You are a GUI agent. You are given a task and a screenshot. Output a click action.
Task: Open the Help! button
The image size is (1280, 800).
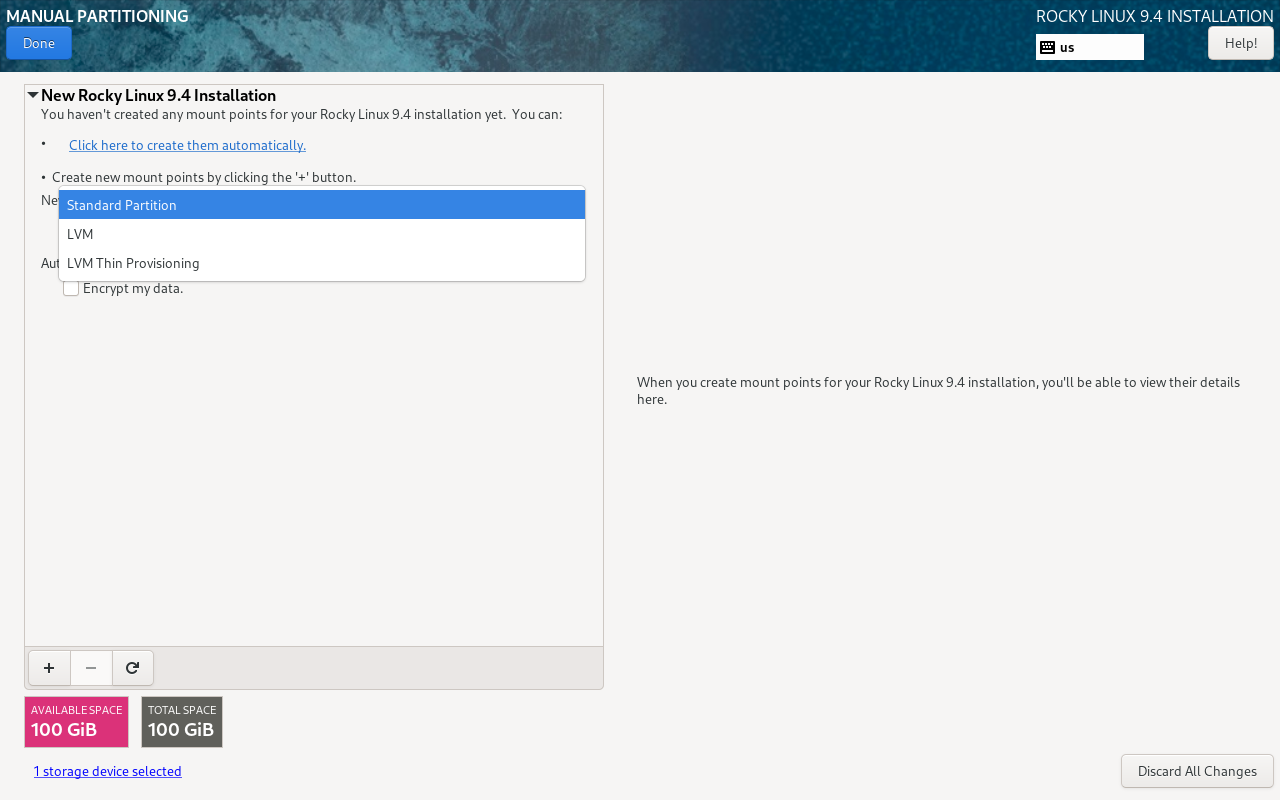1241,43
